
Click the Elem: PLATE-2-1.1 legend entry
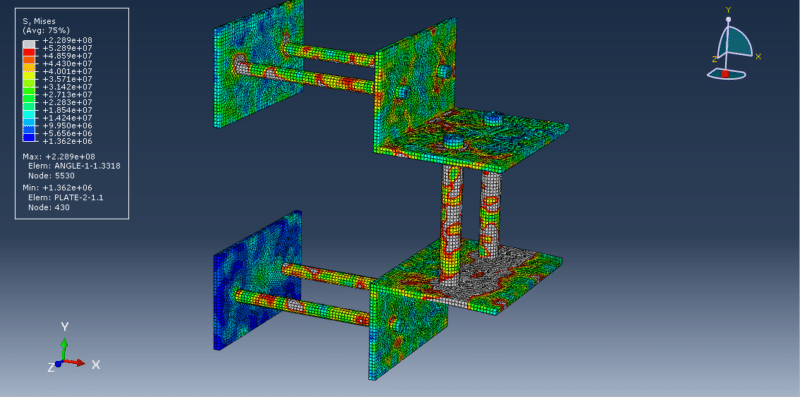(x=65, y=198)
